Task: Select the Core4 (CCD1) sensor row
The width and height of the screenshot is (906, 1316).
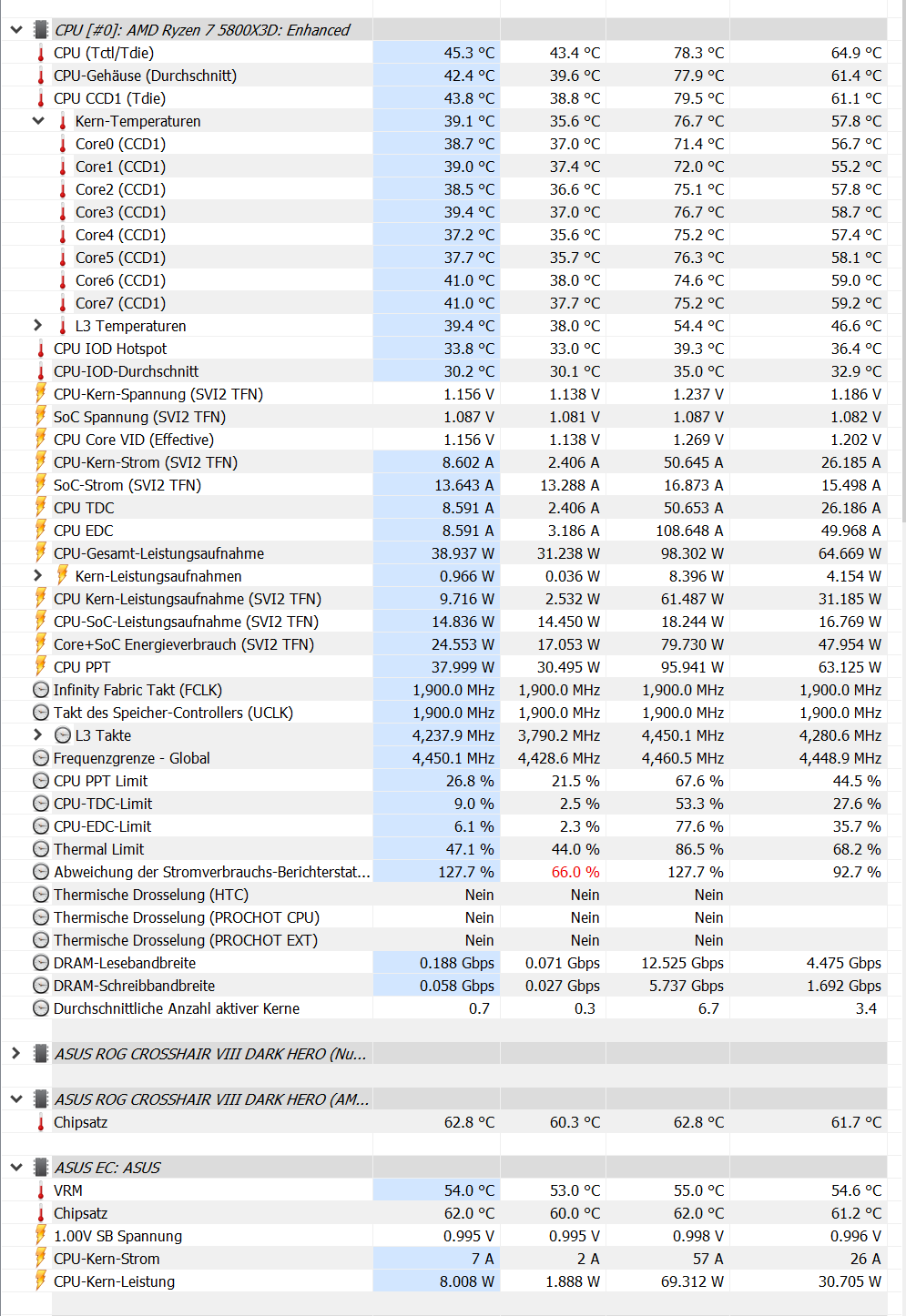Action: tap(443, 235)
